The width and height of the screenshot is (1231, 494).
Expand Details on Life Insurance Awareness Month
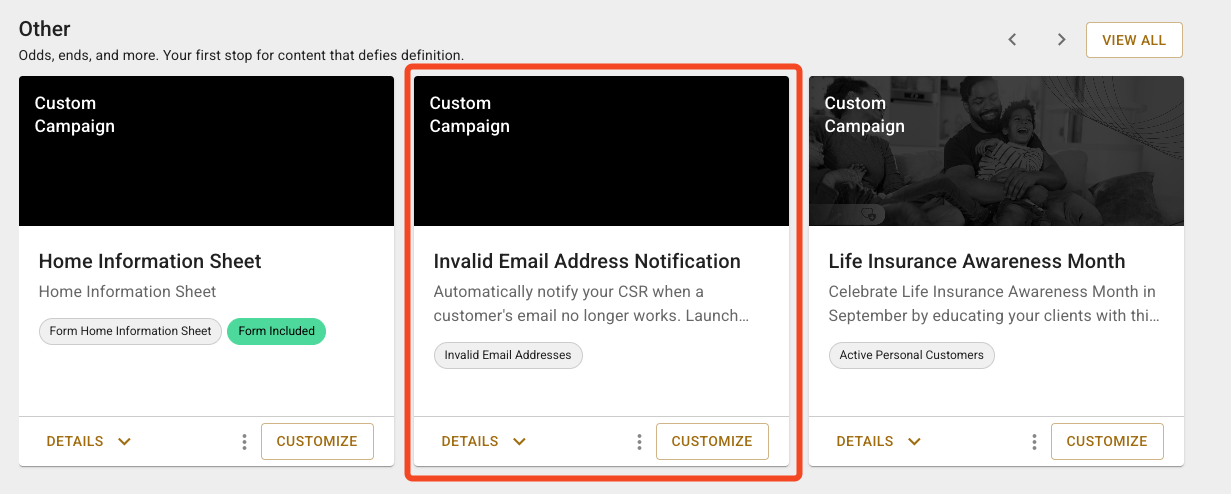(x=879, y=441)
